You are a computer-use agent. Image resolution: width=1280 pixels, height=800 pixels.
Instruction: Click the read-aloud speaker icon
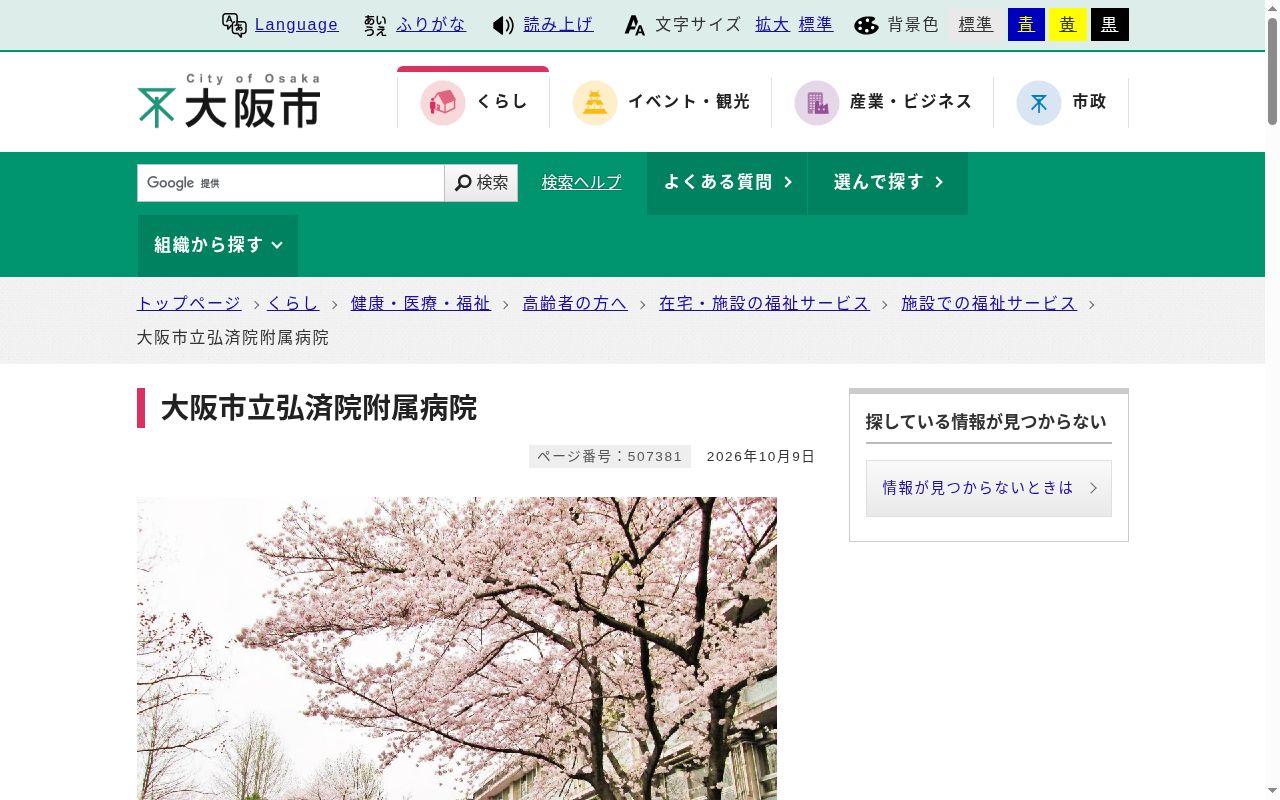click(503, 25)
